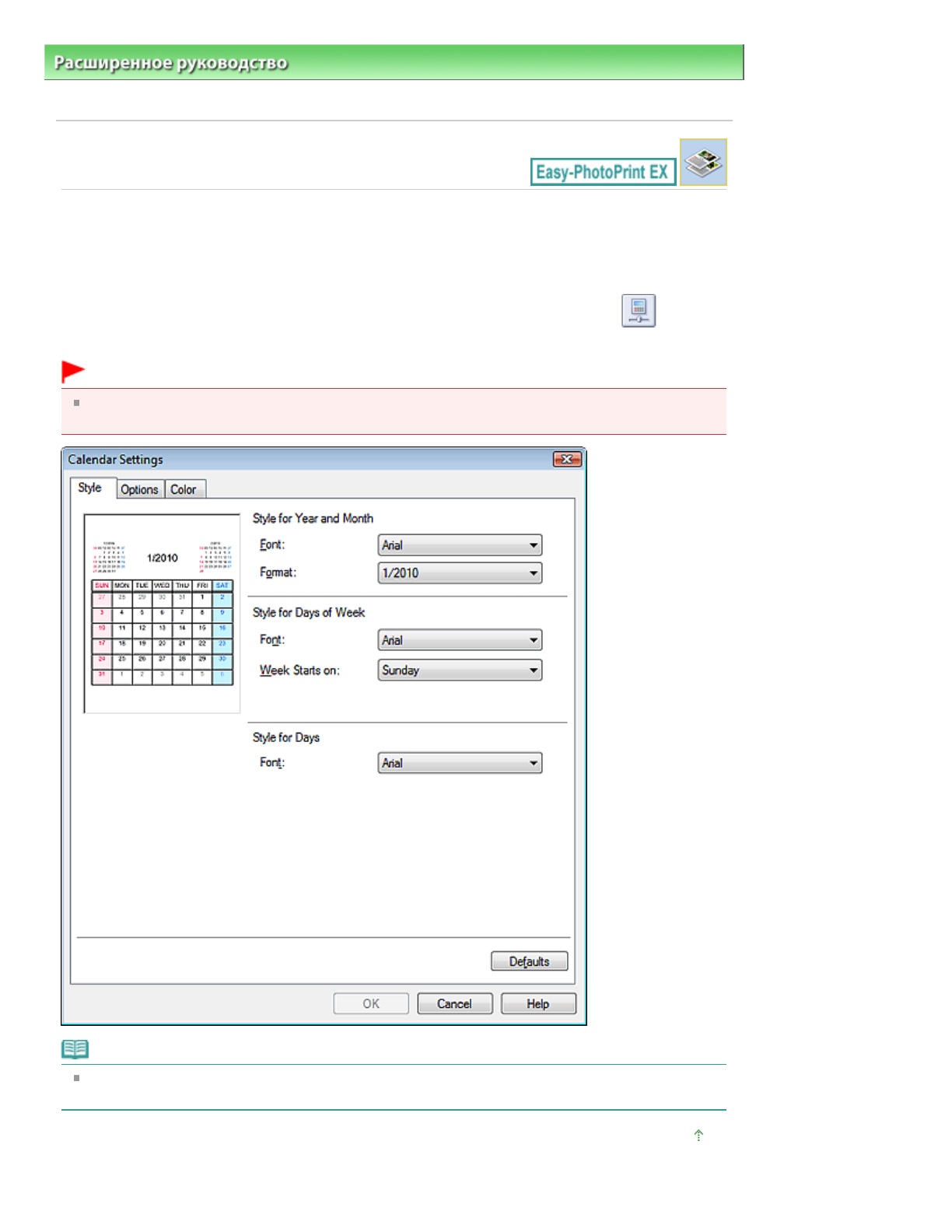952x1232 pixels.
Task: Click the calendar settings toolbar icon
Action: (638, 310)
